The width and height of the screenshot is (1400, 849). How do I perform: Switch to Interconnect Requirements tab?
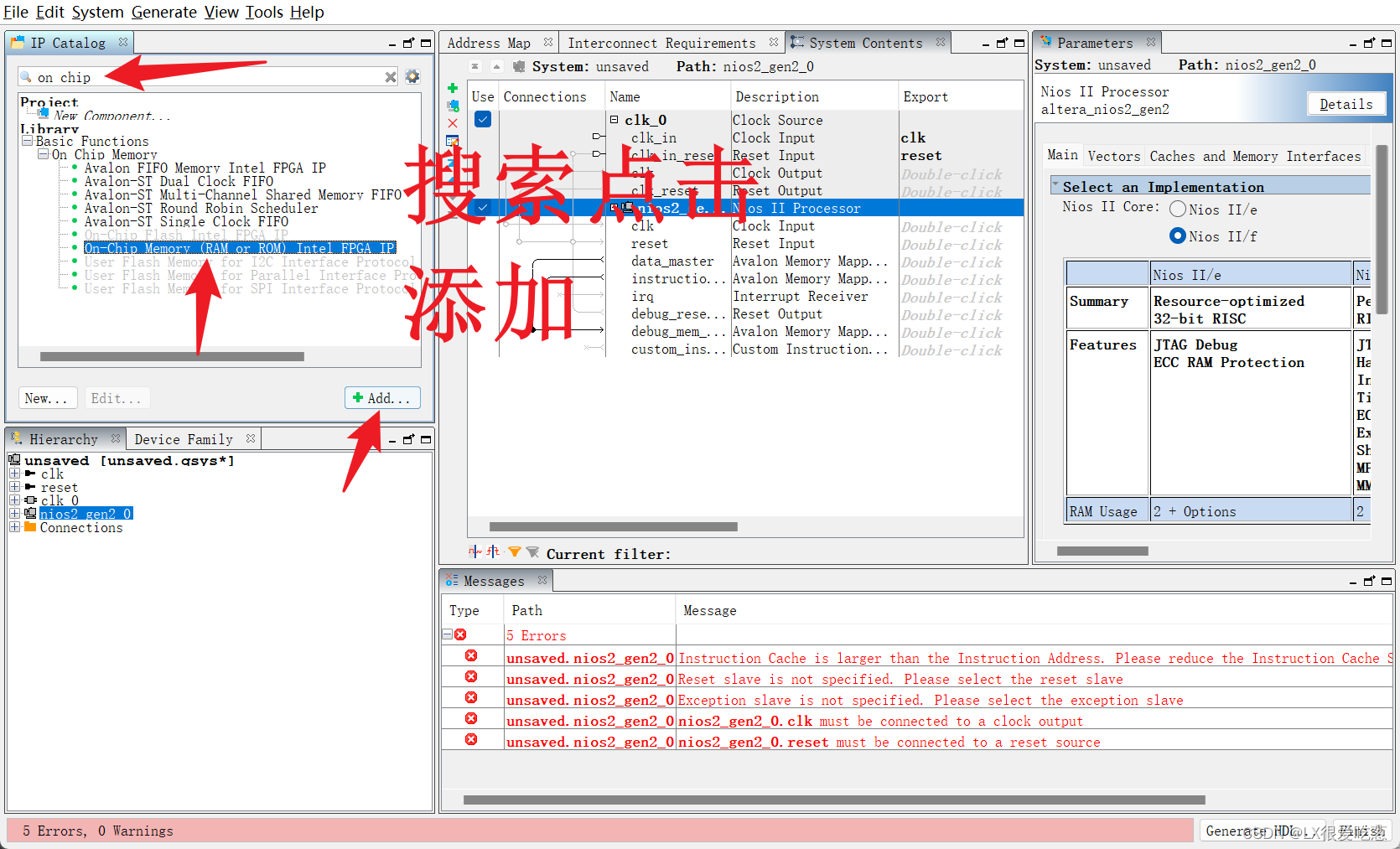point(661,43)
